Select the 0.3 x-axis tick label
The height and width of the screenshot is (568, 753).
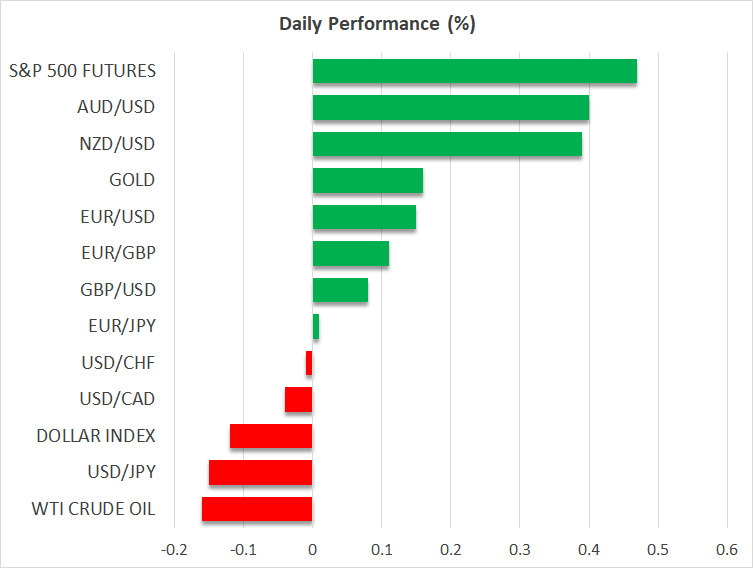coord(519,549)
